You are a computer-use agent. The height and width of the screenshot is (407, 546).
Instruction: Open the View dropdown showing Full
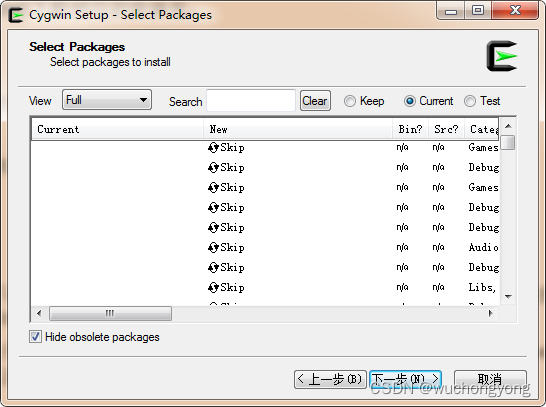(x=107, y=100)
